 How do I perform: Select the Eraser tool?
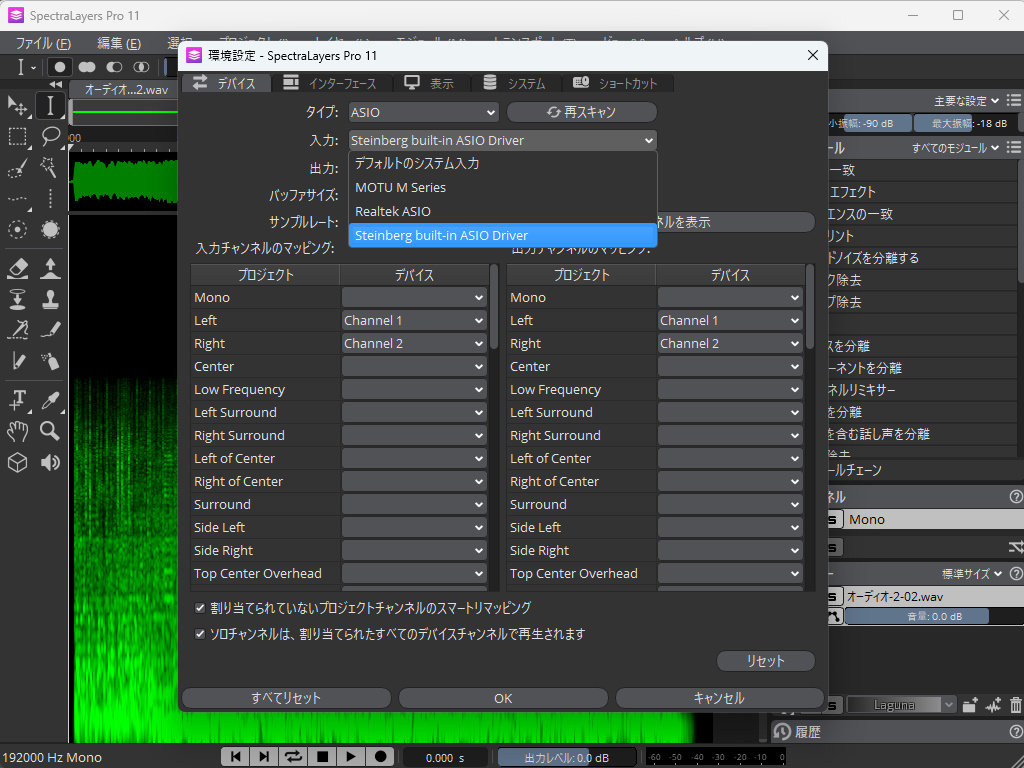(17, 268)
